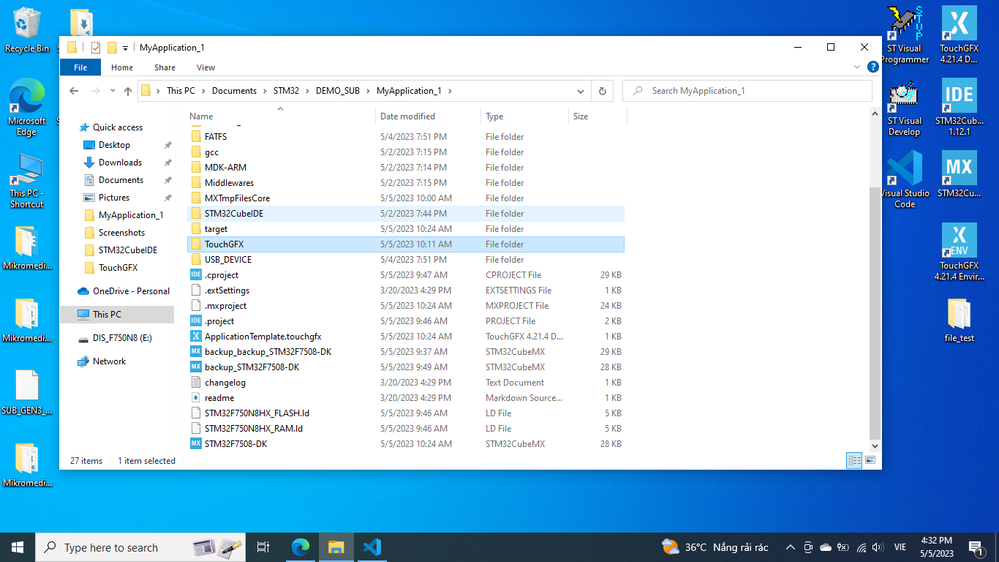Switch to large icons view
The width and height of the screenshot is (999, 562).
[x=870, y=461]
